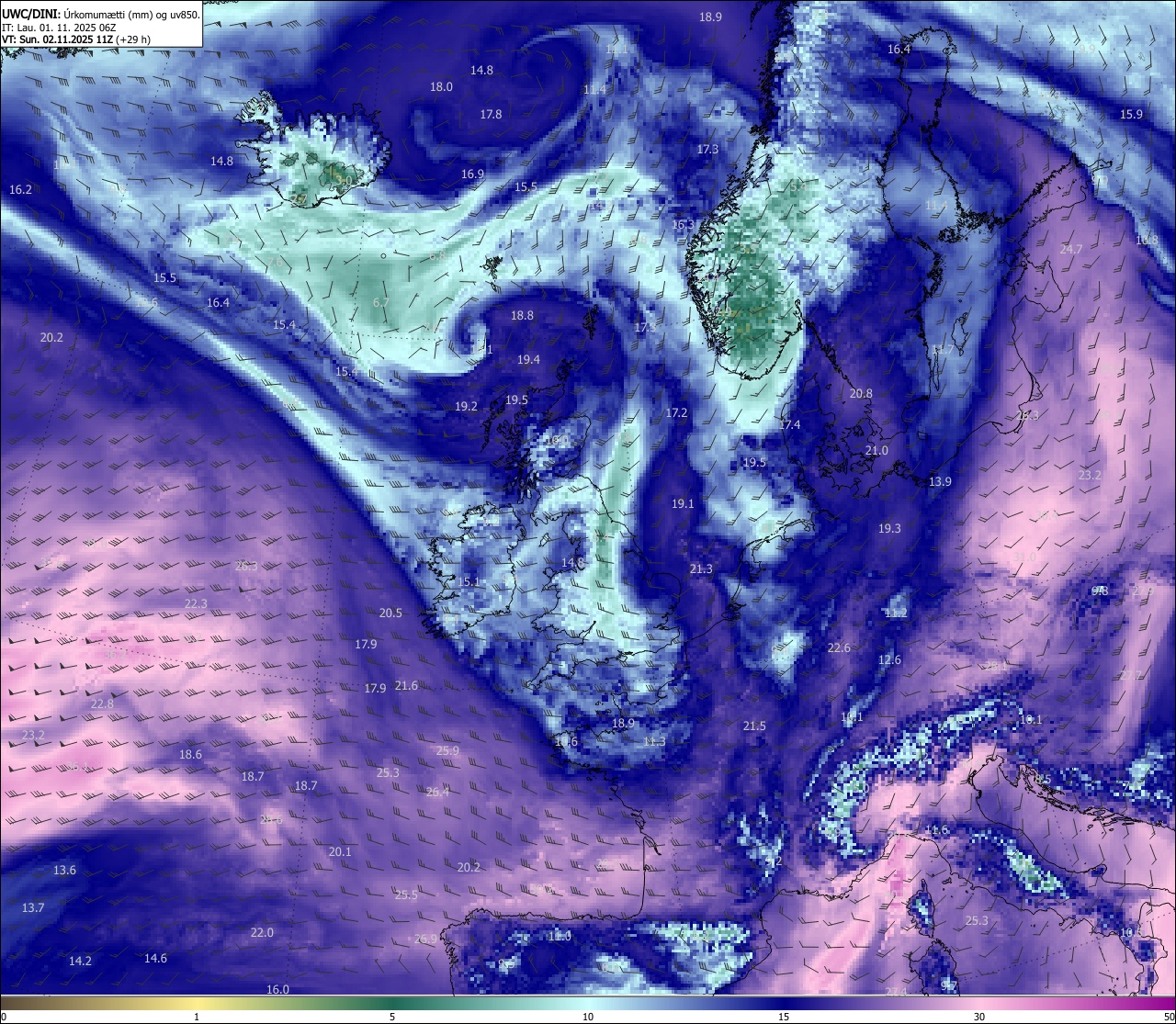This screenshot has width=1176, height=1024.
Task: Click the colorbar tick label '0'
Action: pos(4,1017)
